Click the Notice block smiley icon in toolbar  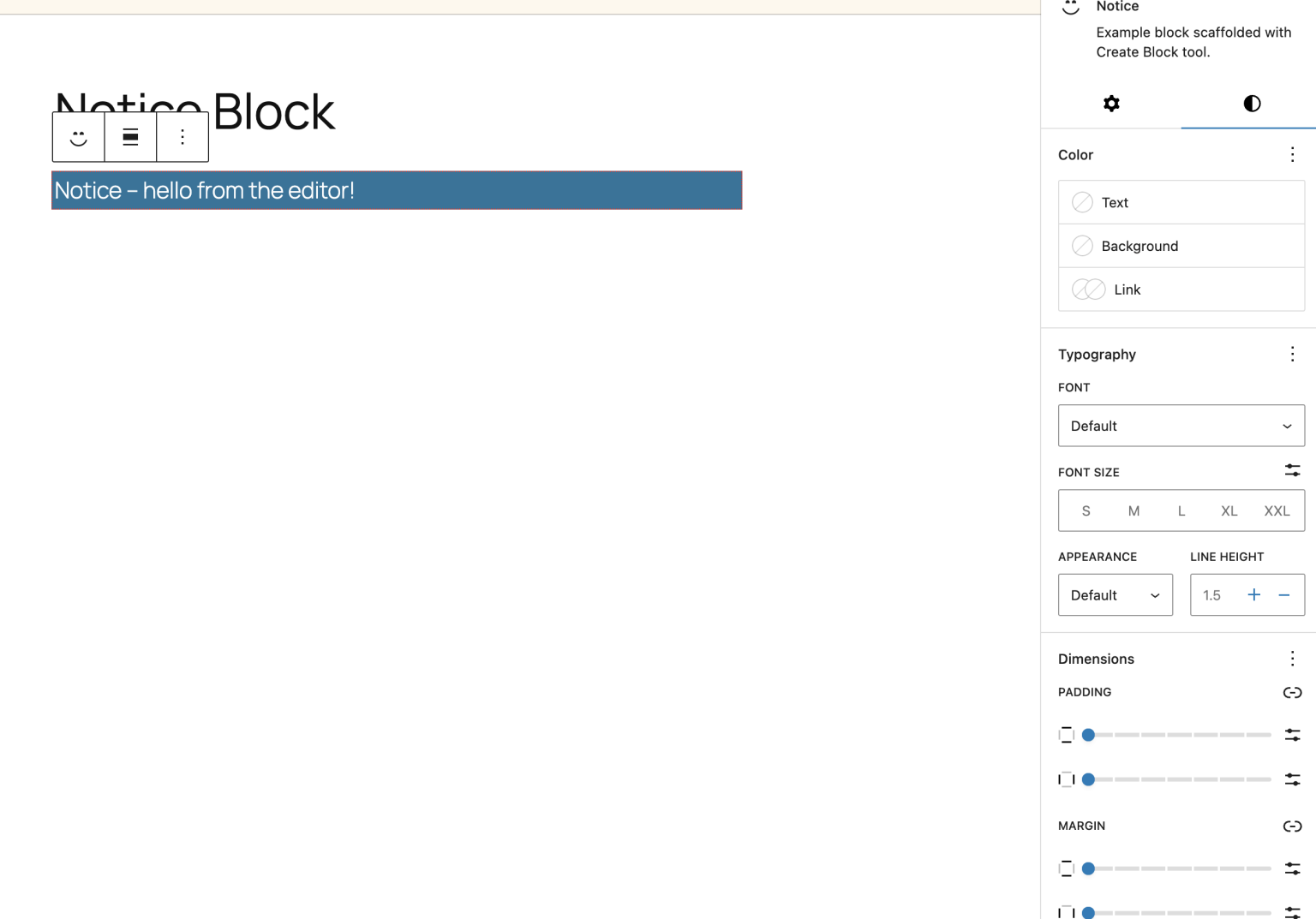coord(79,137)
